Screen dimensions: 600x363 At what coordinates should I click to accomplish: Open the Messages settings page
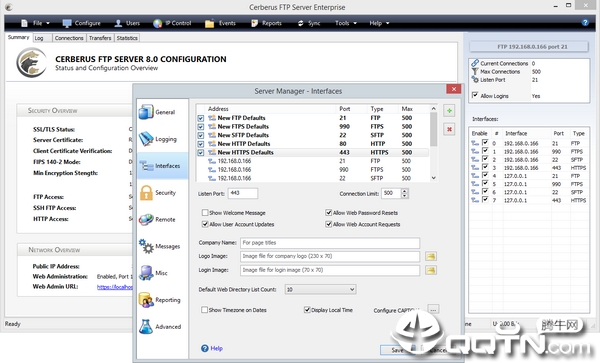(162, 246)
